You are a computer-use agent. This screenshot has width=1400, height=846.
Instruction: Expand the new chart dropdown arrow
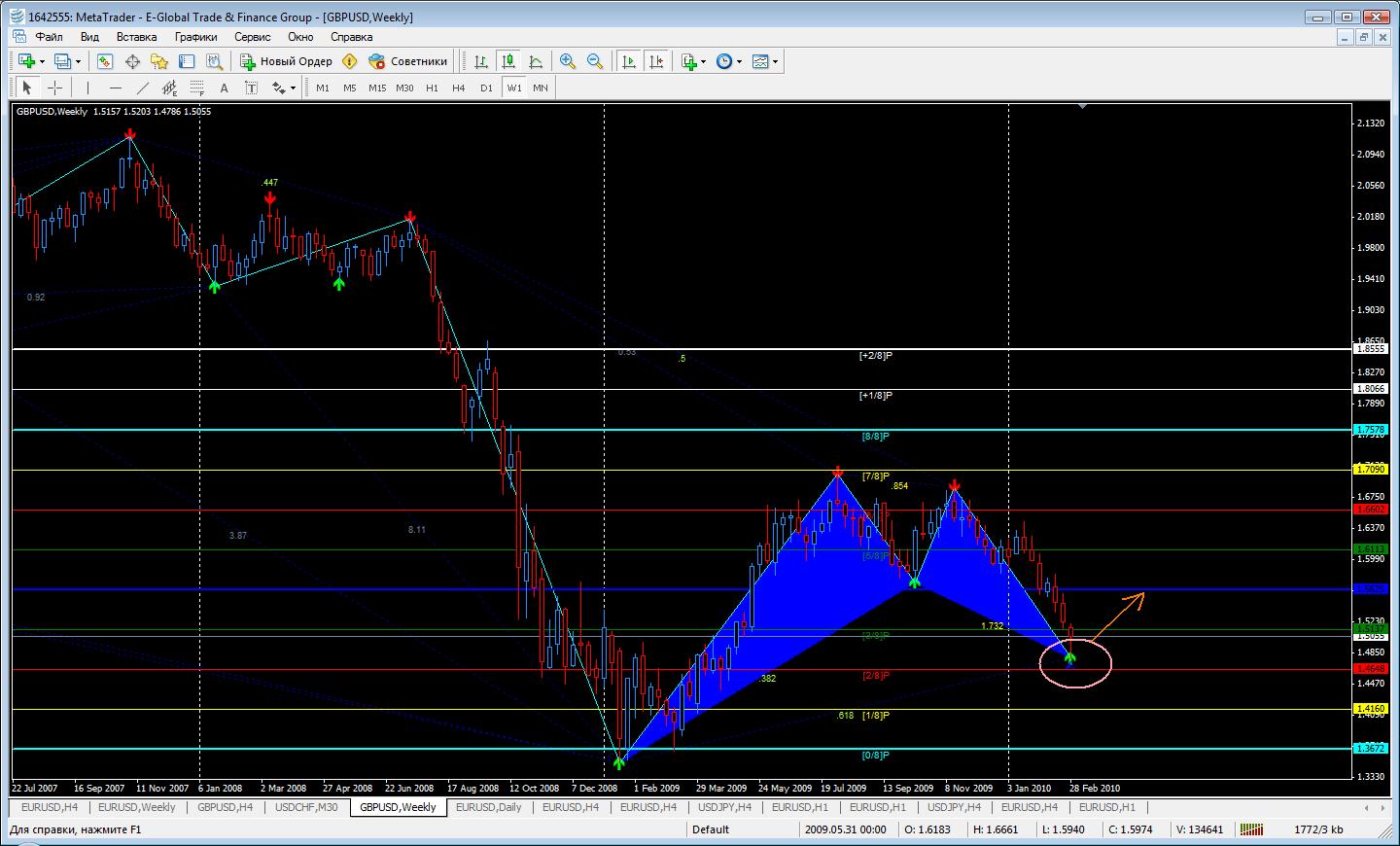point(42,61)
